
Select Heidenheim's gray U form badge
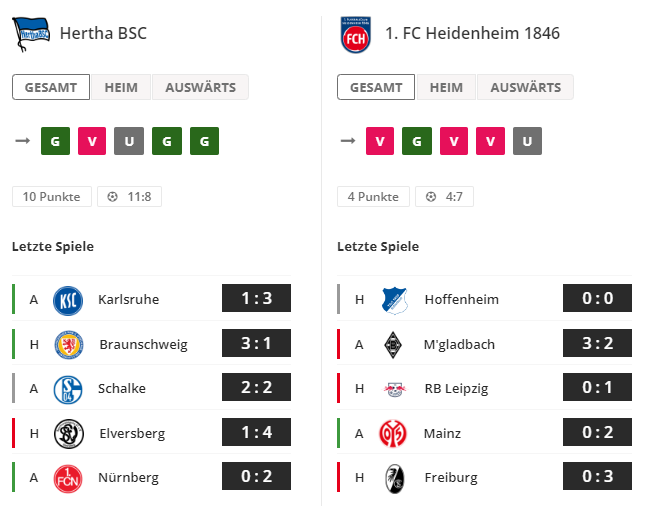(x=527, y=141)
